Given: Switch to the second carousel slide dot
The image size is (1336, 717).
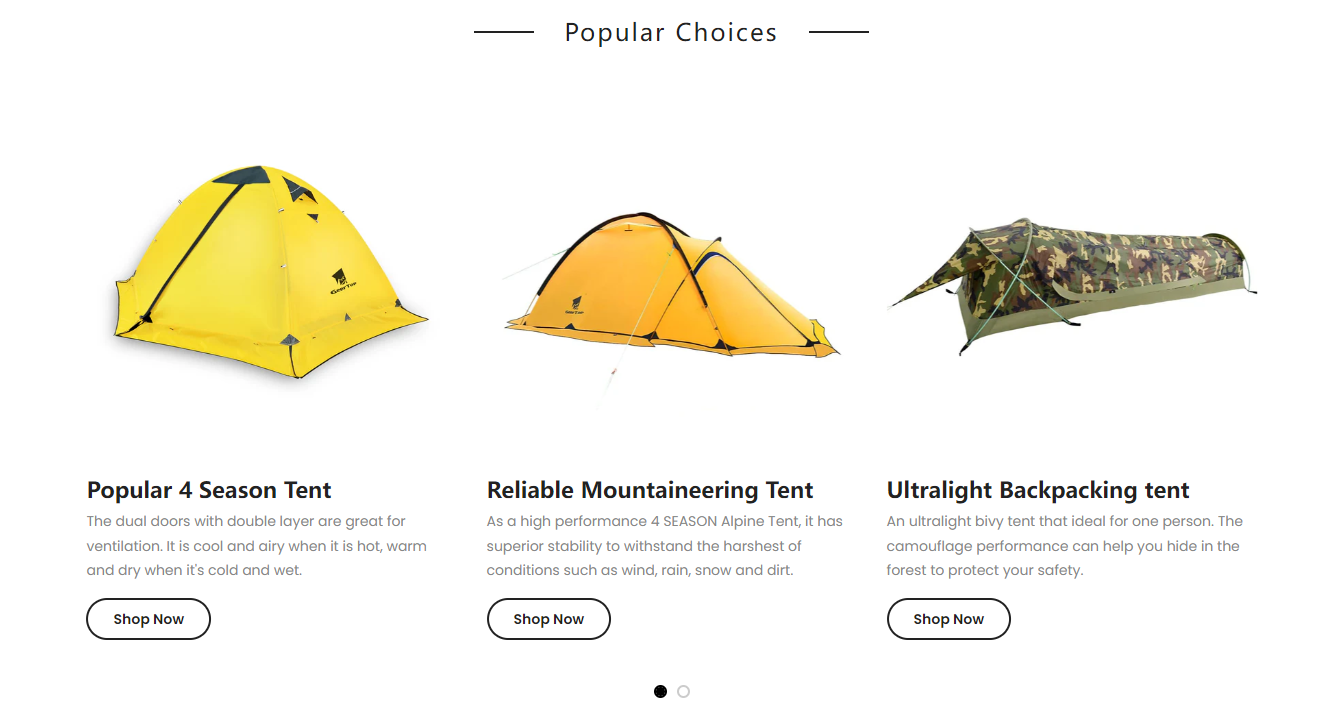Looking at the screenshot, I should click(683, 691).
